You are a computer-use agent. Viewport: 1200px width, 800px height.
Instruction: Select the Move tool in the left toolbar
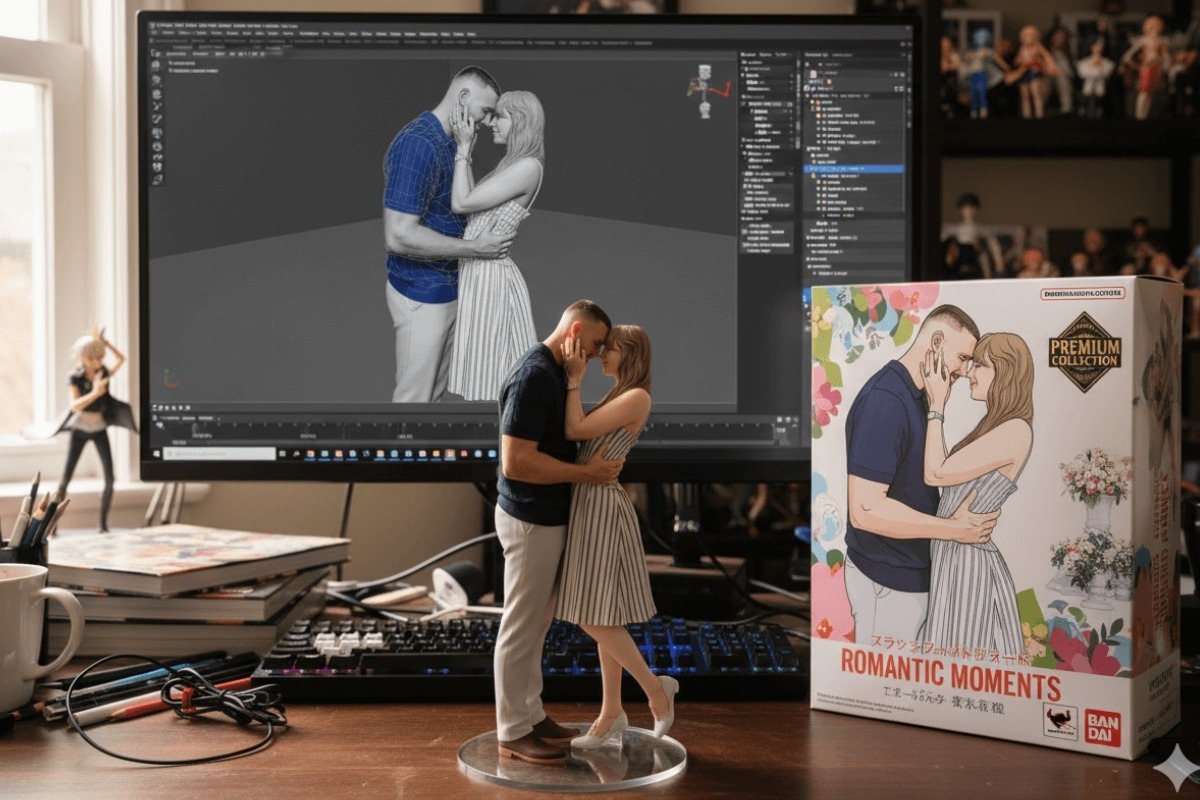(155, 94)
